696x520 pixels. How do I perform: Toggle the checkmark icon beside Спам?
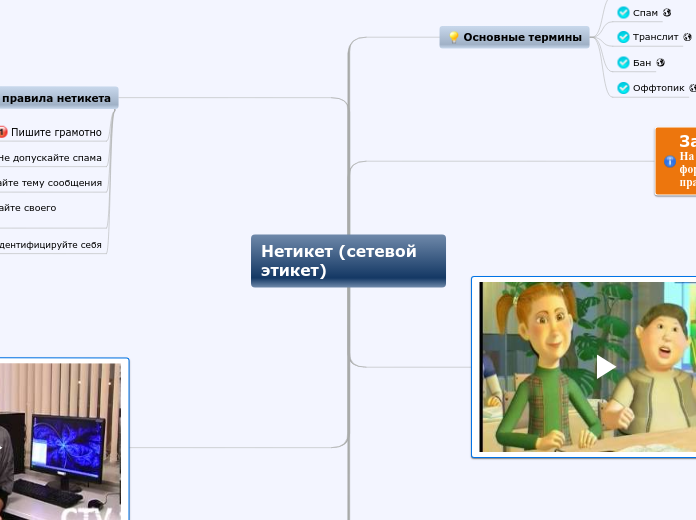(x=623, y=12)
